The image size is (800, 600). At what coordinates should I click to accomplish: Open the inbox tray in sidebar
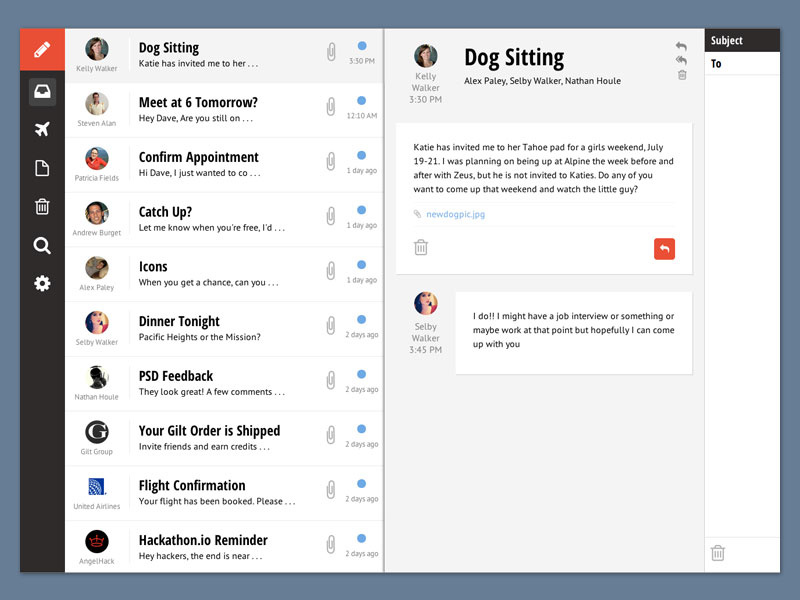click(x=42, y=92)
